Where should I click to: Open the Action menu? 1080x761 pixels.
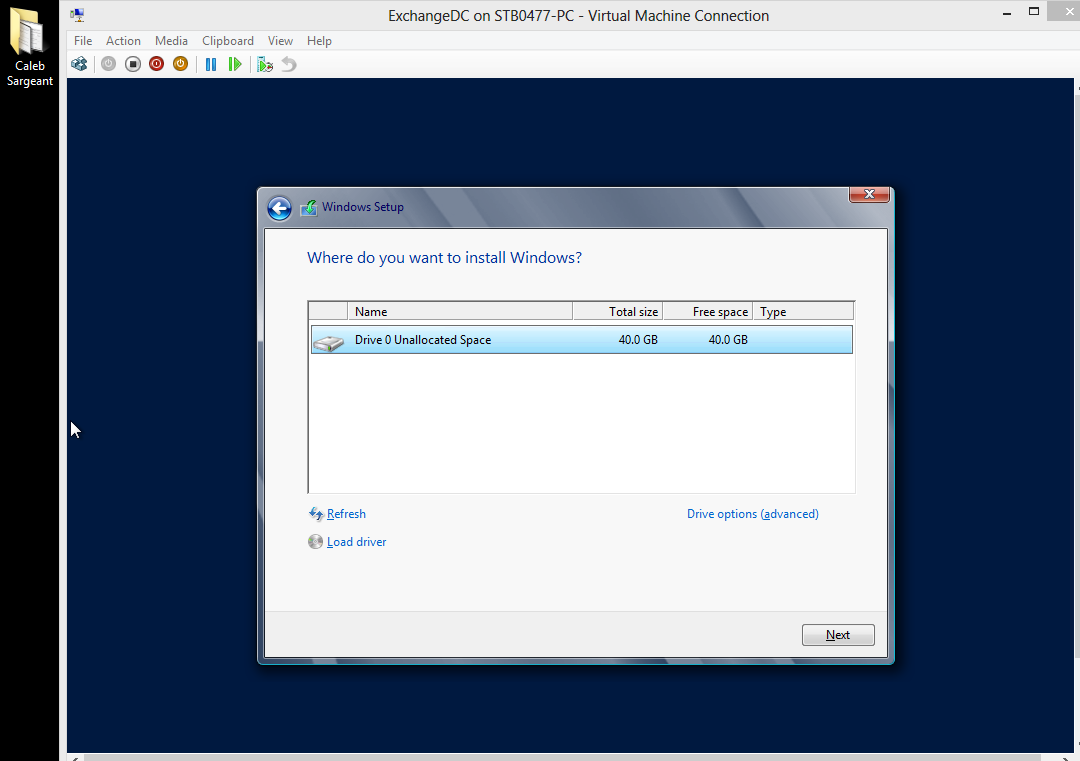coord(123,41)
